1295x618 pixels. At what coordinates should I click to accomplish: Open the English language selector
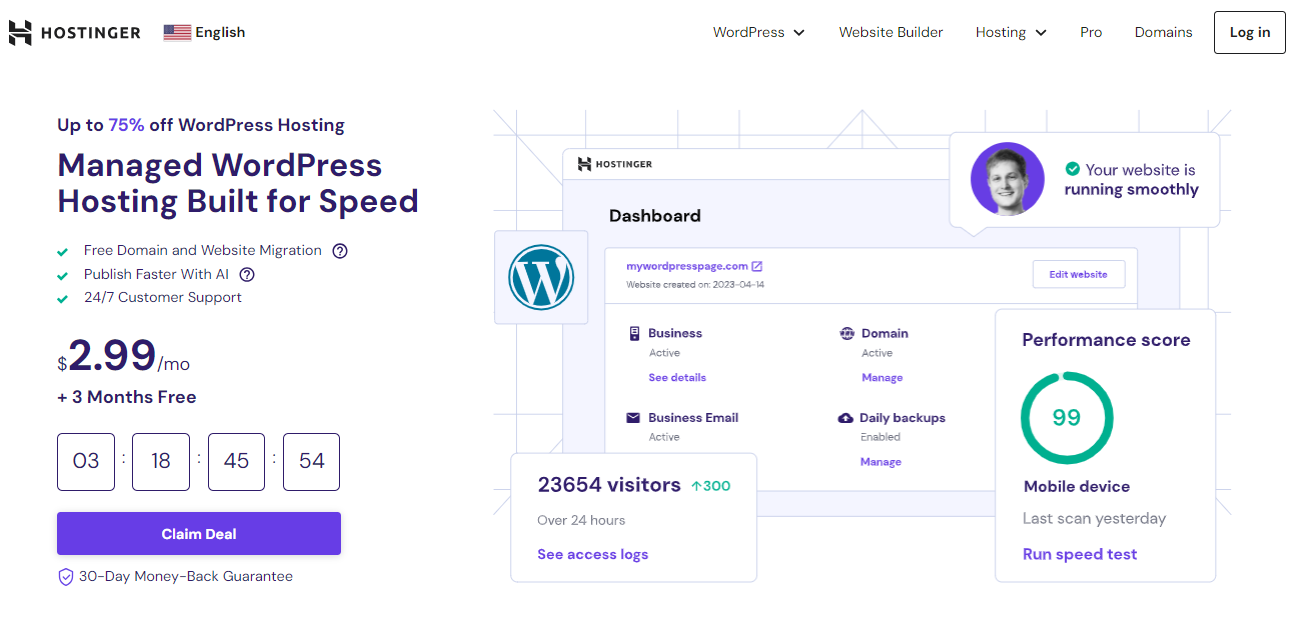click(204, 31)
